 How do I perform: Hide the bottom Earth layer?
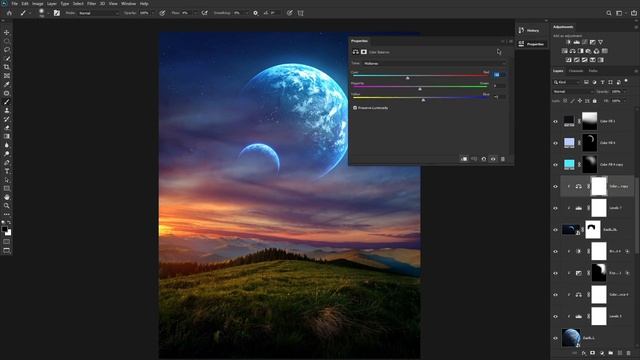pos(555,338)
